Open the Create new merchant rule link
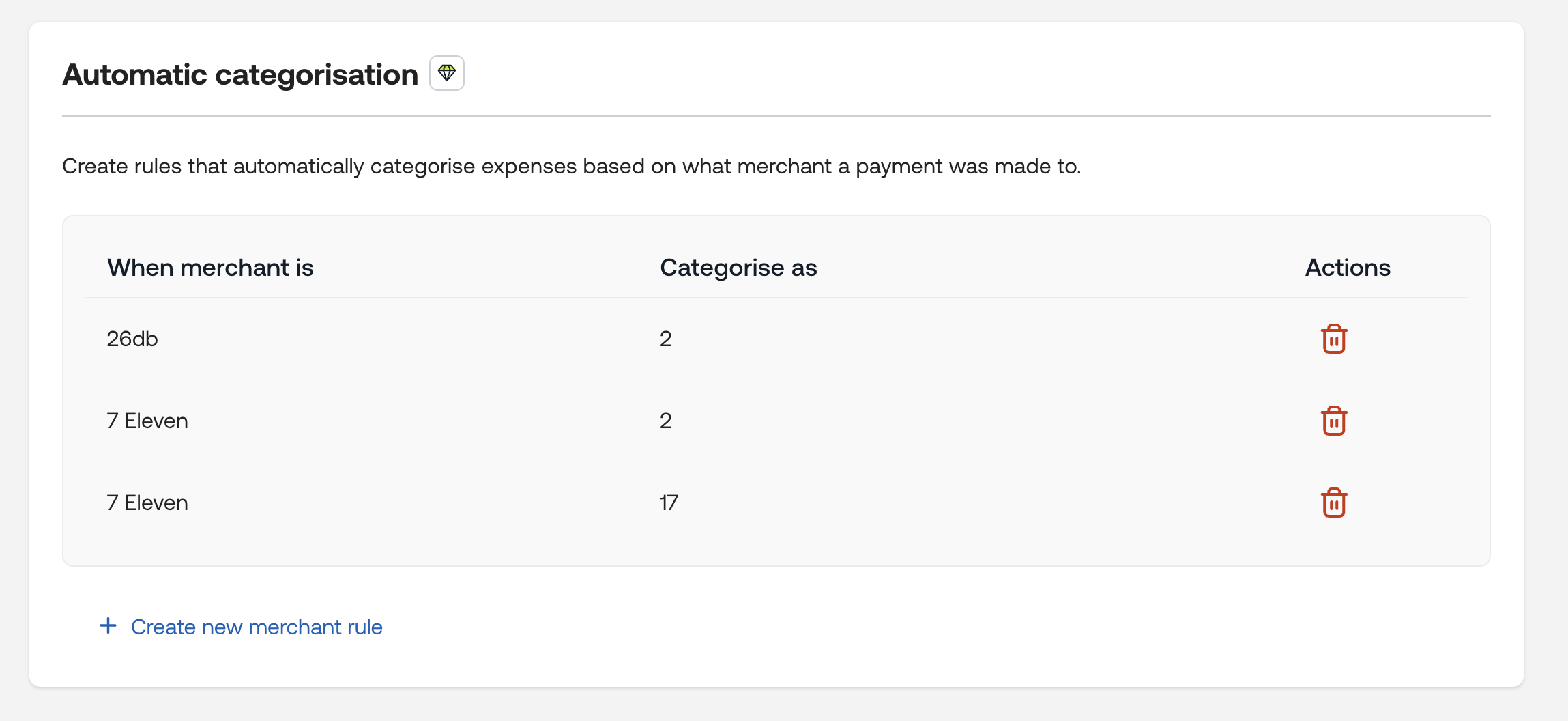Screen dimensions: 1568x721 click(x=257, y=627)
